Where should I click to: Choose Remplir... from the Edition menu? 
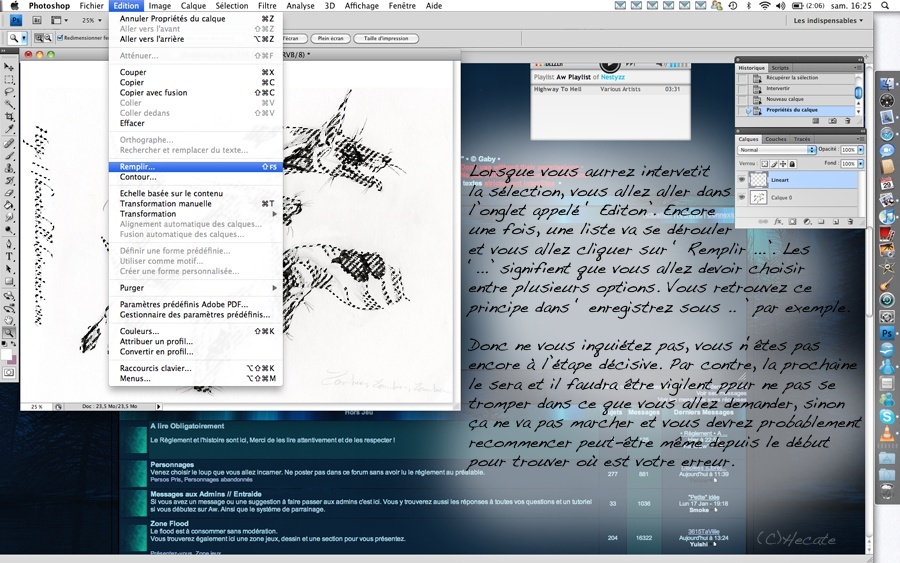click(196, 166)
